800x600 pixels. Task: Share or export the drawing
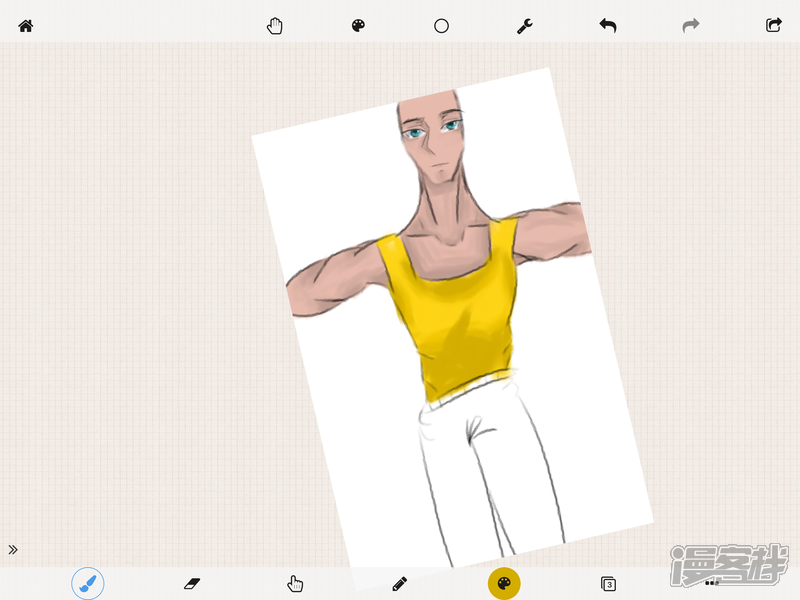773,26
